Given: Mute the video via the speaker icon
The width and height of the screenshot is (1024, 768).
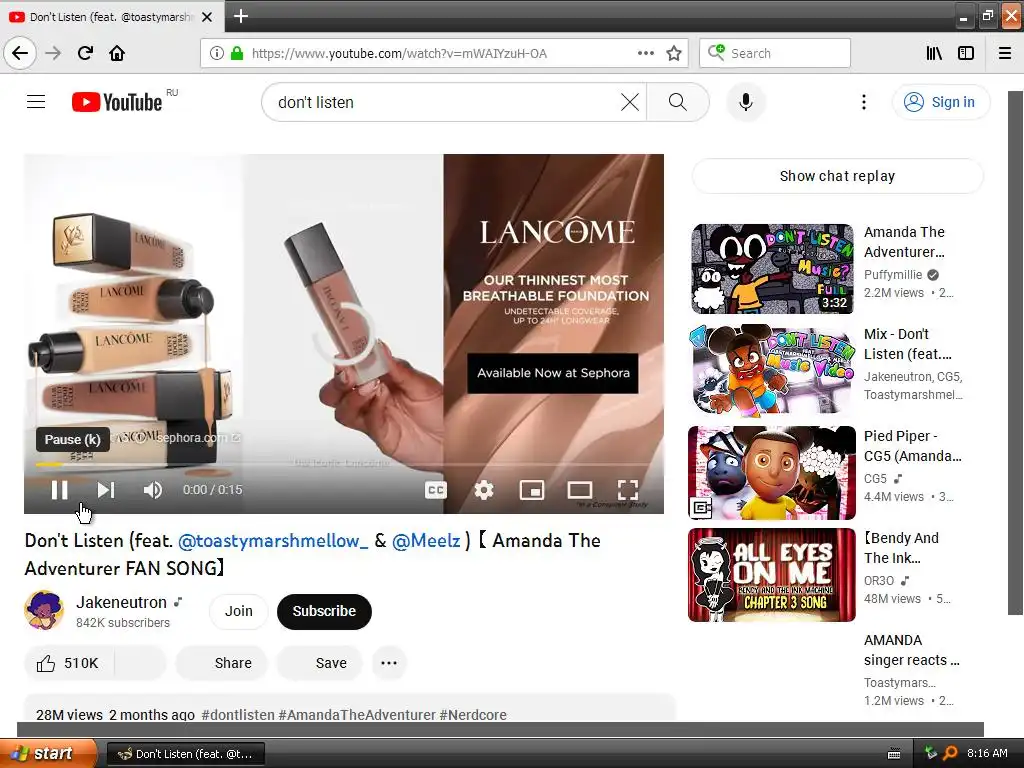Looking at the screenshot, I should click(x=152, y=490).
